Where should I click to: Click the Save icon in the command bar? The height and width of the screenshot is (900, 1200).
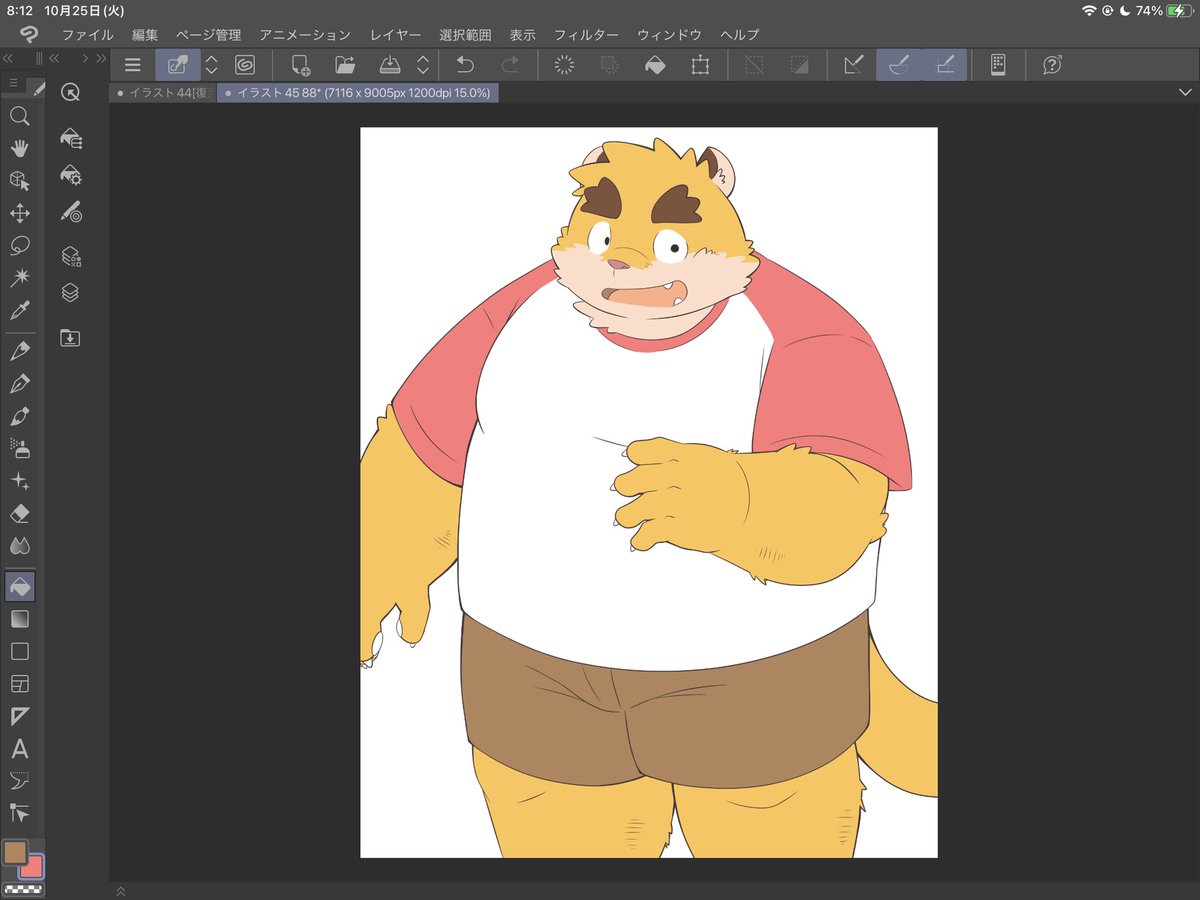390,65
